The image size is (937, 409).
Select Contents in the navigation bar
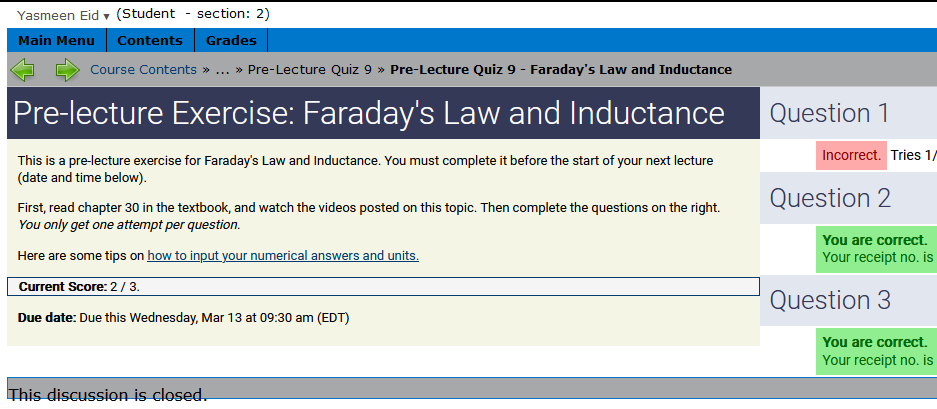coord(150,41)
